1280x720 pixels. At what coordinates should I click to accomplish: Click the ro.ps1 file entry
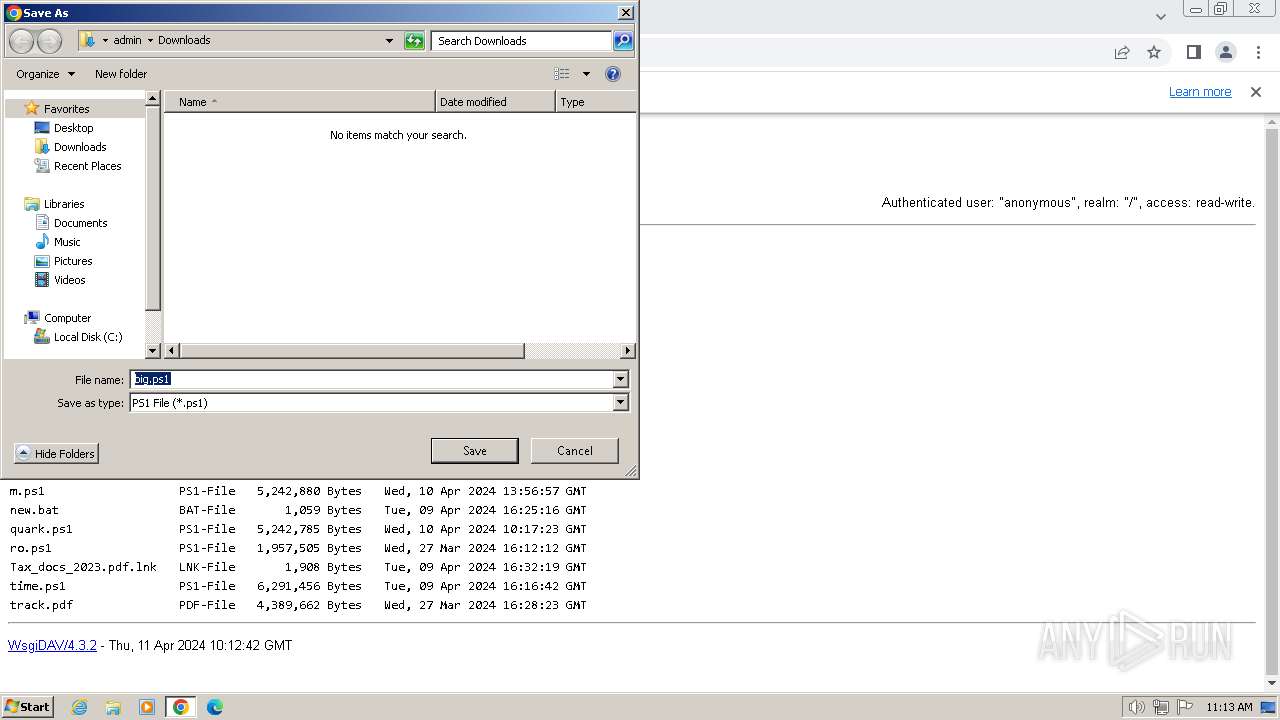coord(30,549)
